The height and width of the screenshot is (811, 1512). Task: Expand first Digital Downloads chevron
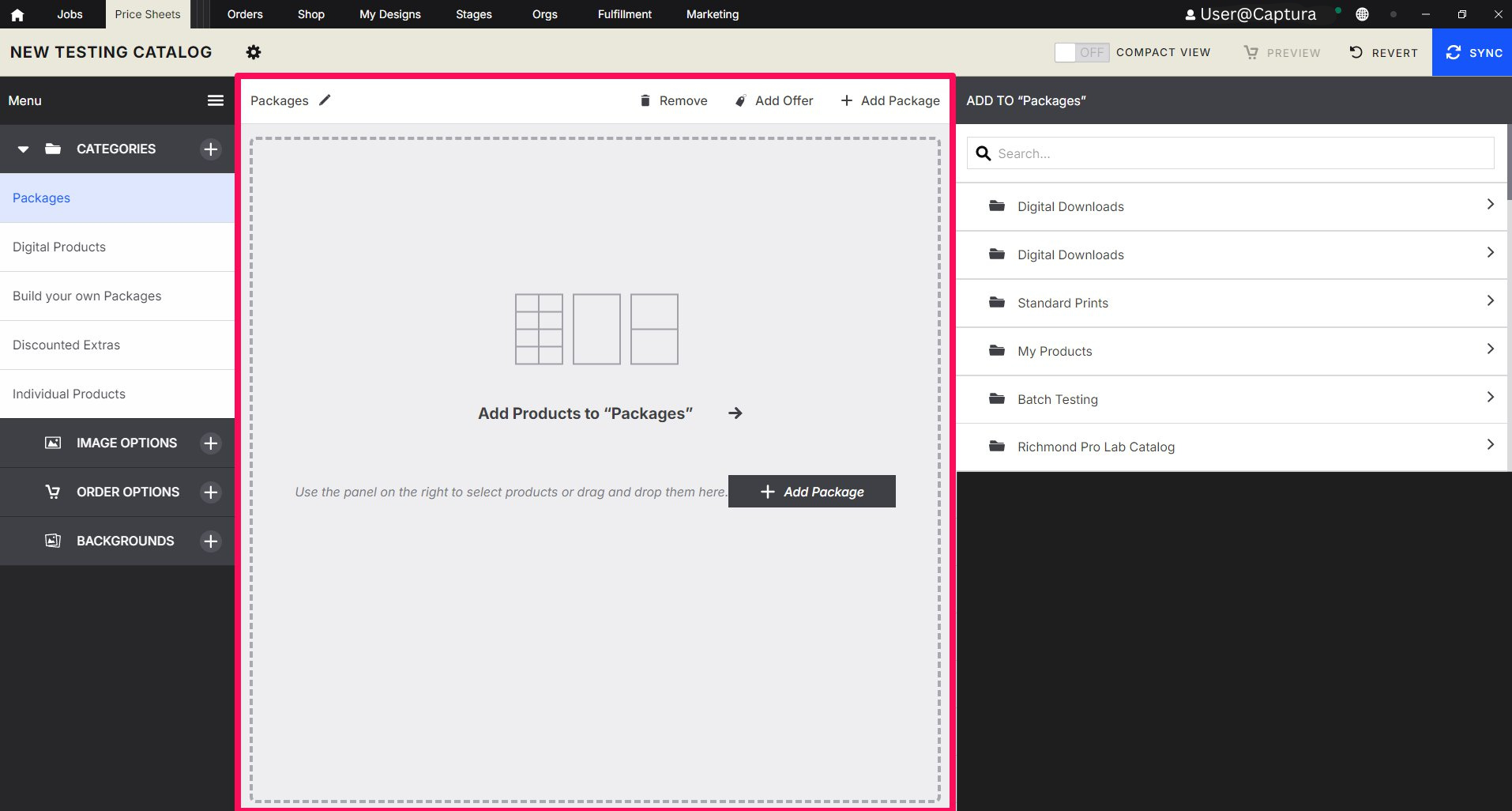click(x=1490, y=205)
